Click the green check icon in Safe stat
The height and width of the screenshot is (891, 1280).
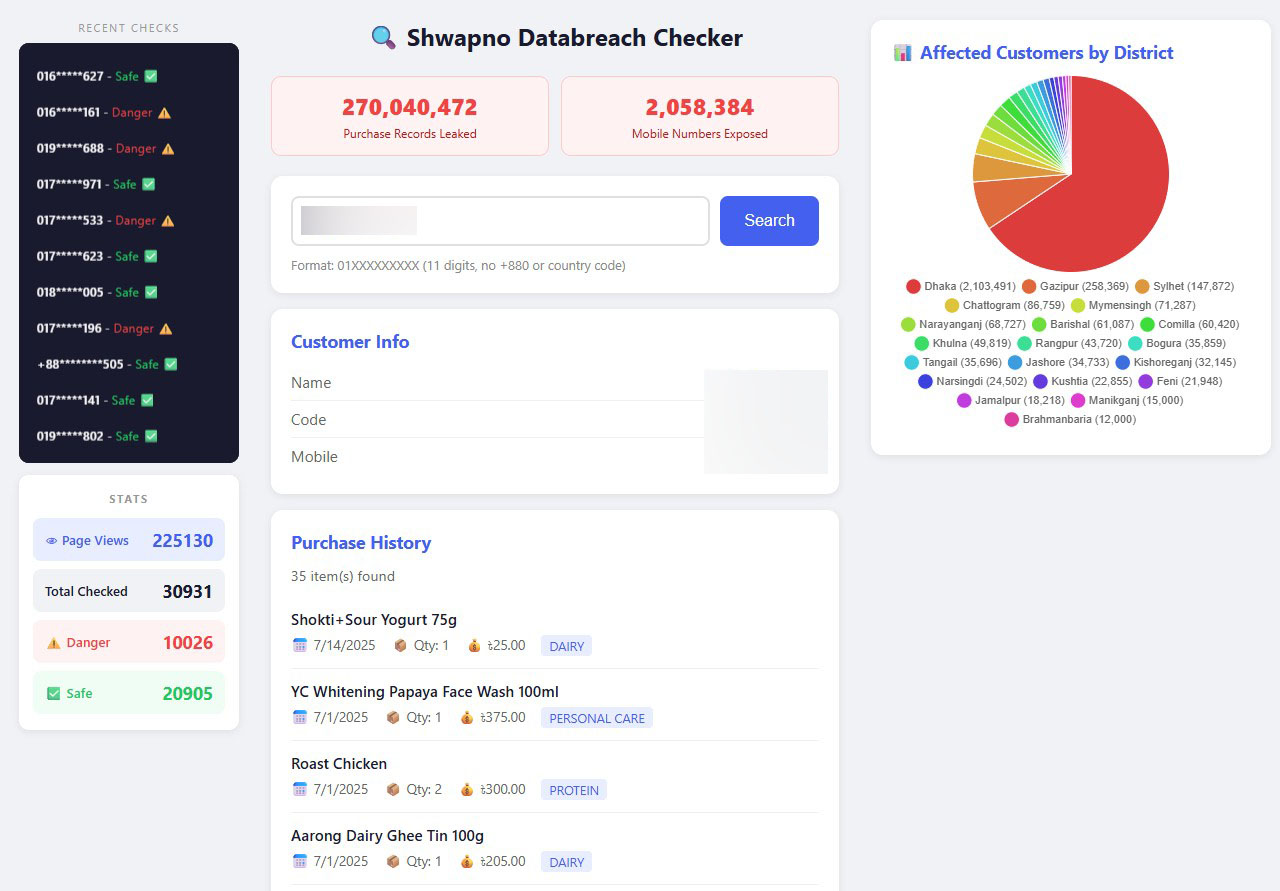click(54, 694)
